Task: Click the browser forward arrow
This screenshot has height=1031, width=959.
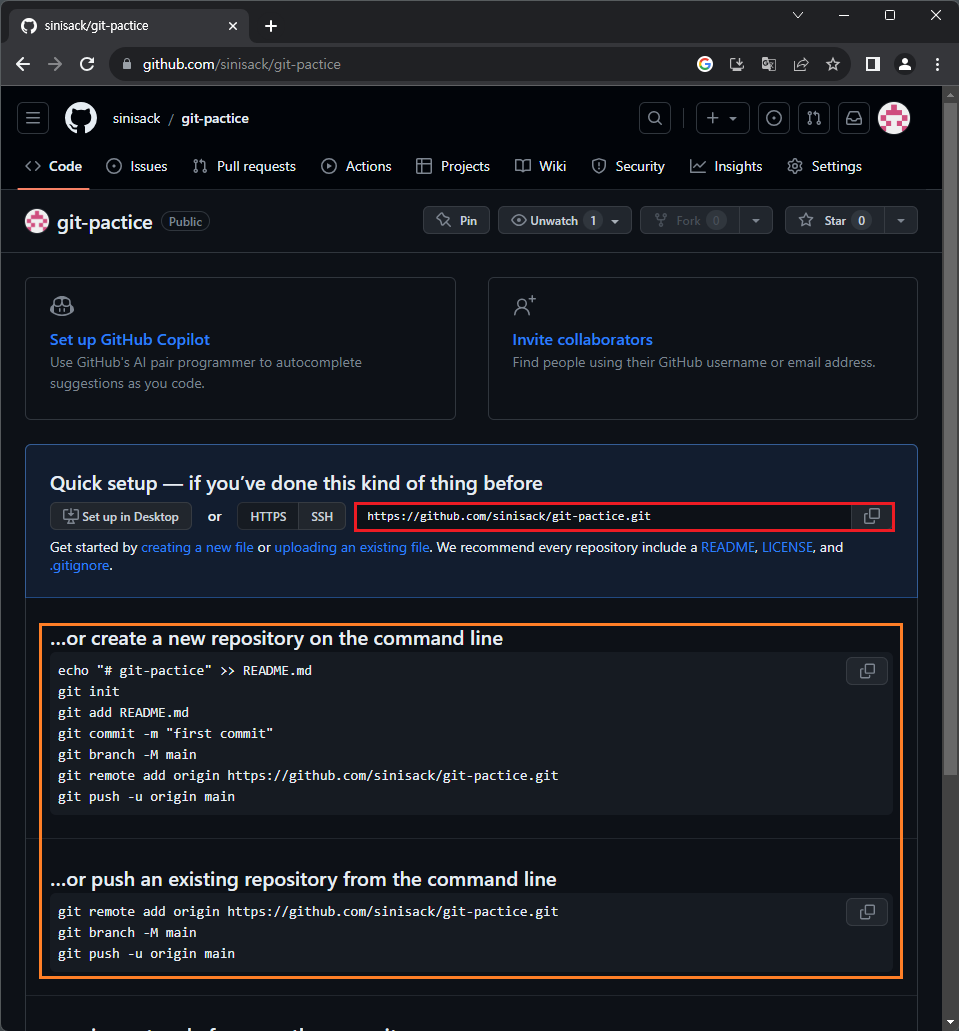Action: 55,64
